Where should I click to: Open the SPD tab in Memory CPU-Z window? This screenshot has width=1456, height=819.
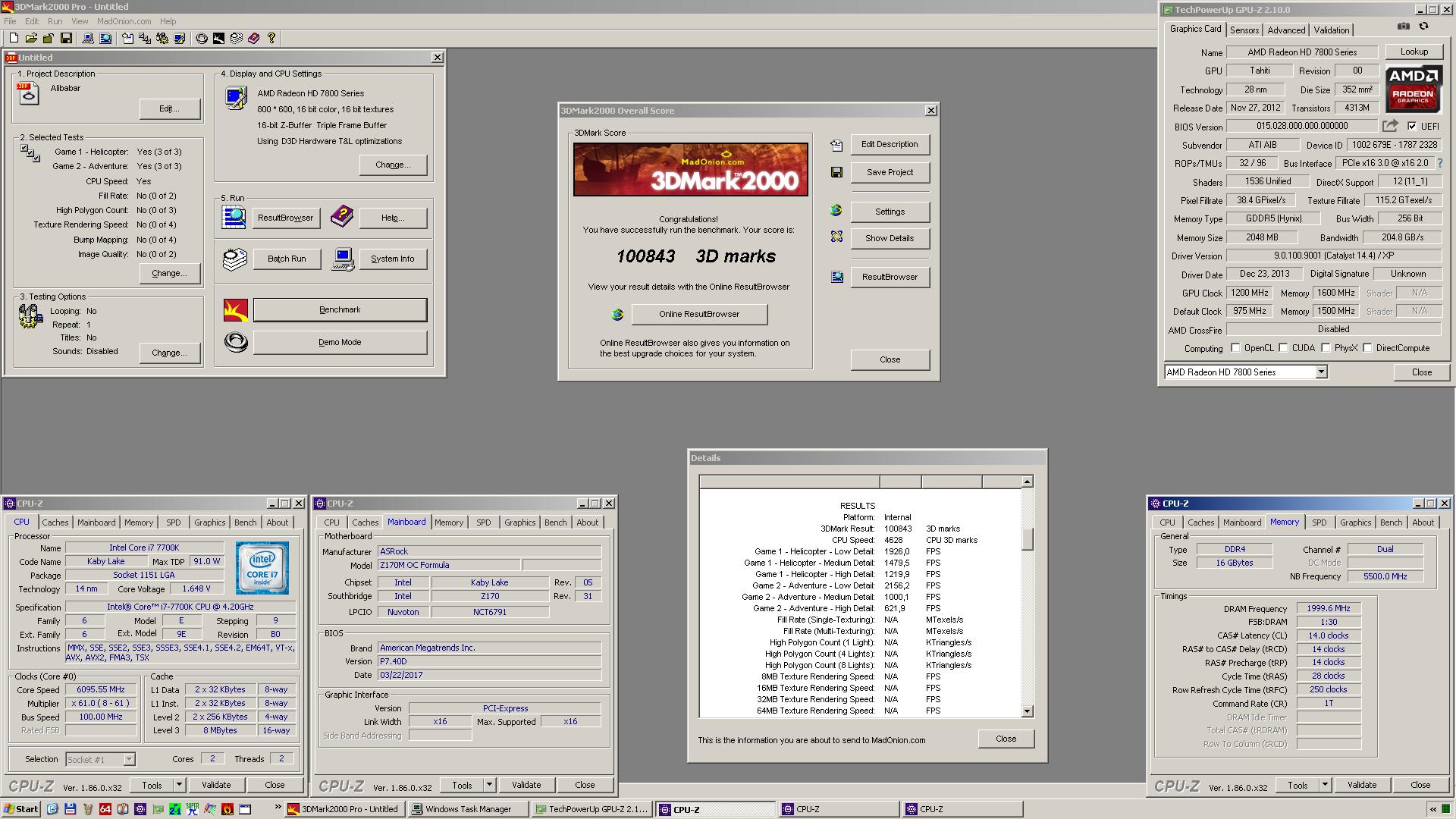click(1319, 522)
